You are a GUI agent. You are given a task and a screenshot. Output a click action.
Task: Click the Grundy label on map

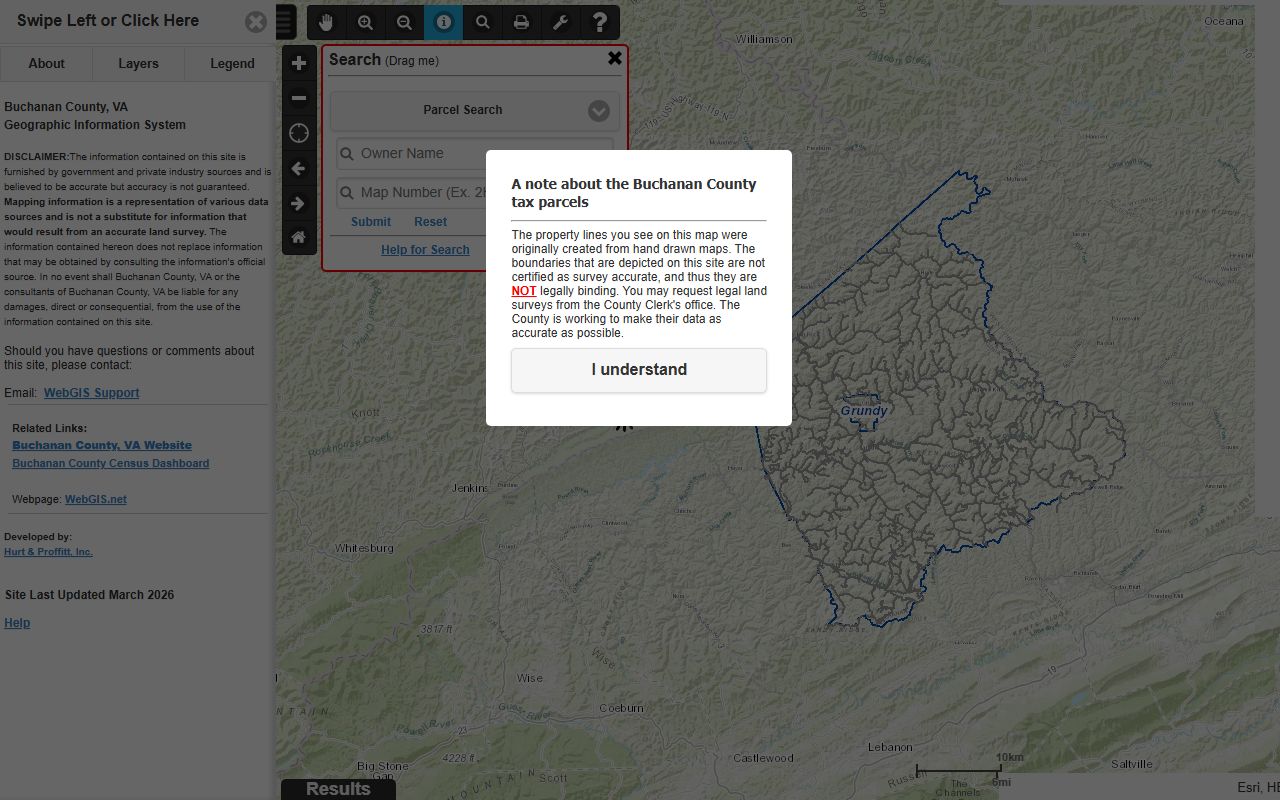(x=864, y=410)
